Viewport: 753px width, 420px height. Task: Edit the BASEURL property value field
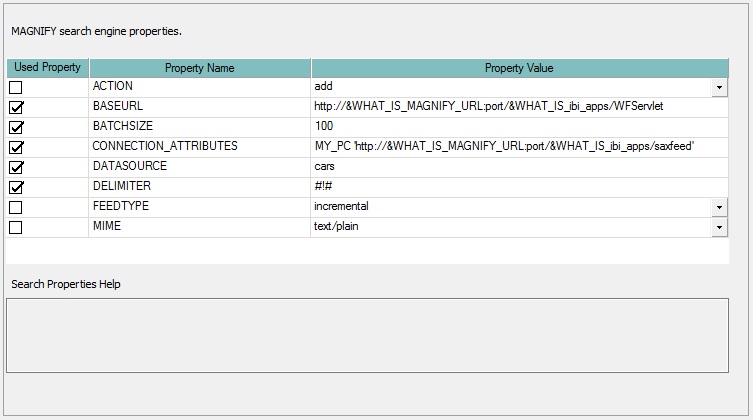pyautogui.click(x=496, y=106)
